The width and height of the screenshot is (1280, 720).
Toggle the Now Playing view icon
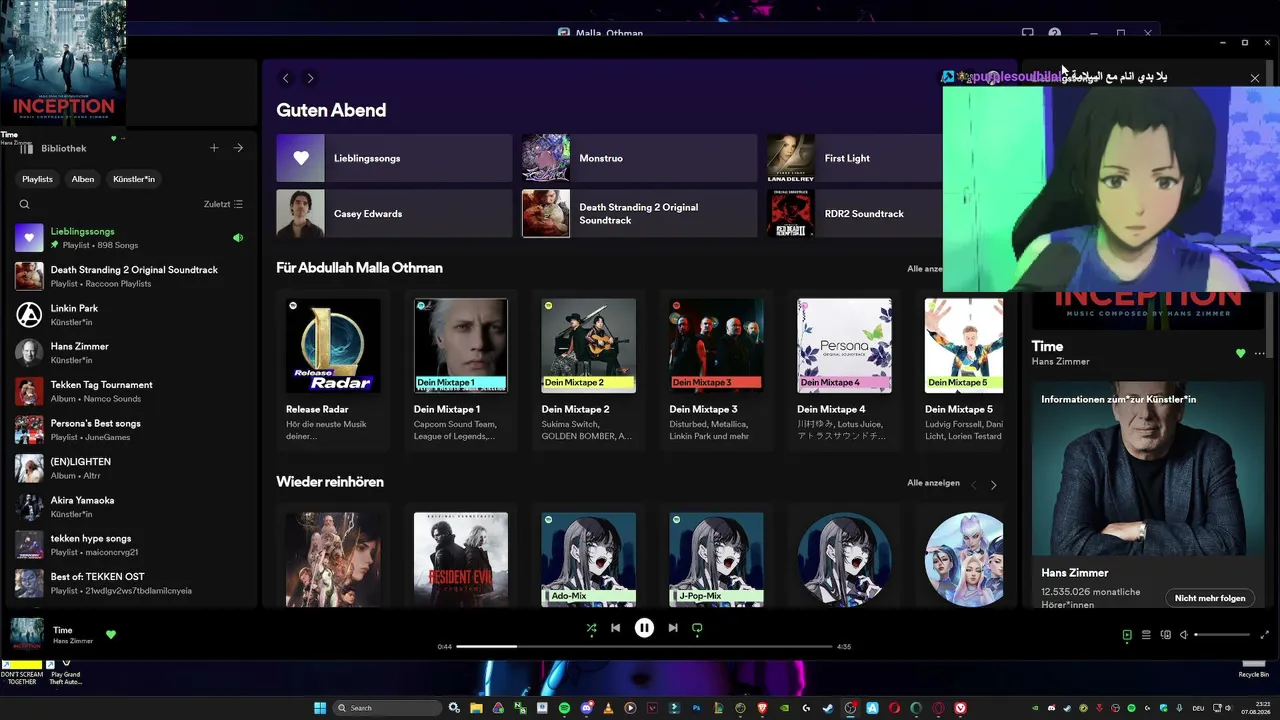1127,635
